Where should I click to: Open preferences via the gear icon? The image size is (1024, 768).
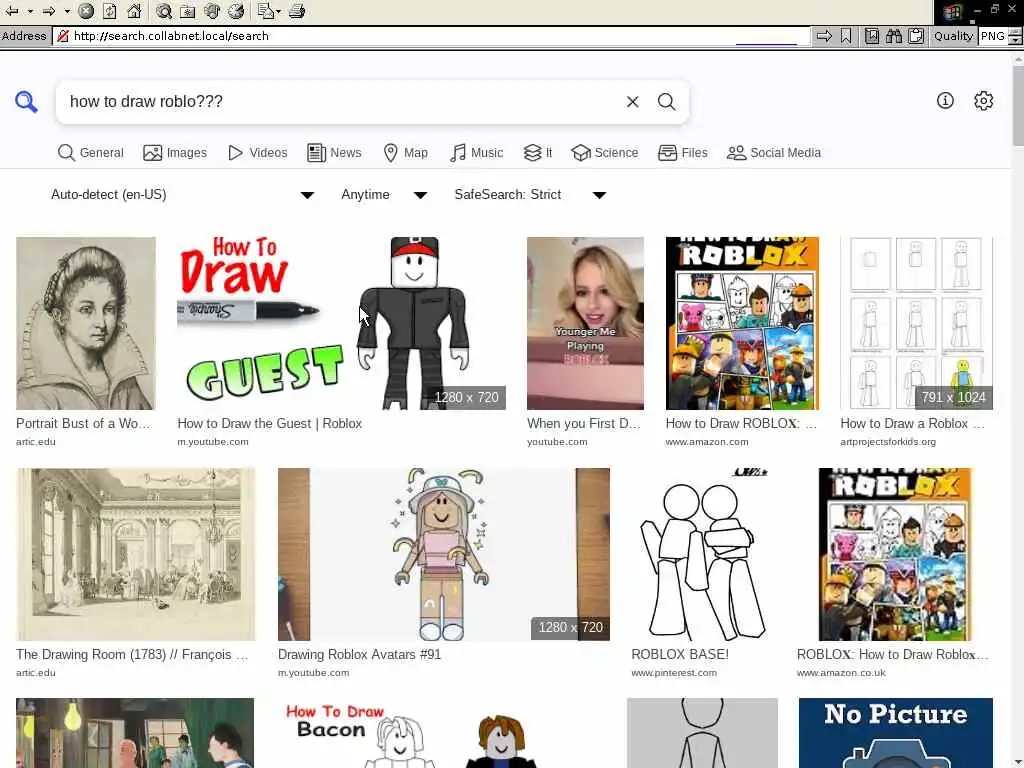point(984,101)
